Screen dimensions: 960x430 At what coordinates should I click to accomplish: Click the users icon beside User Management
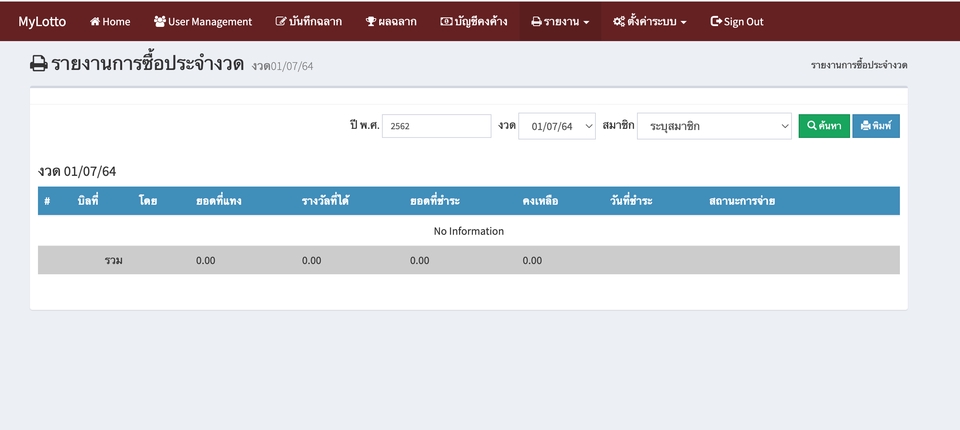click(x=160, y=21)
